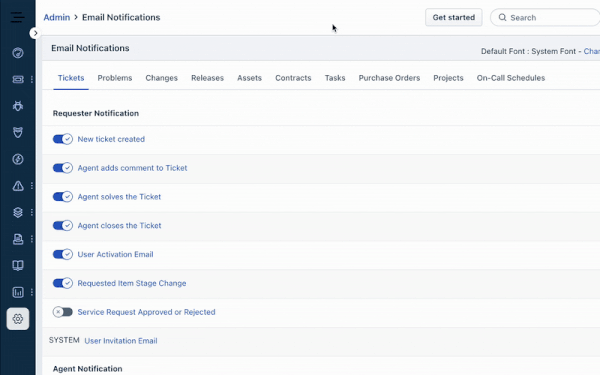Open the Admin gear icon in sidebar
Viewport: 600px width, 375px height.
[18, 319]
